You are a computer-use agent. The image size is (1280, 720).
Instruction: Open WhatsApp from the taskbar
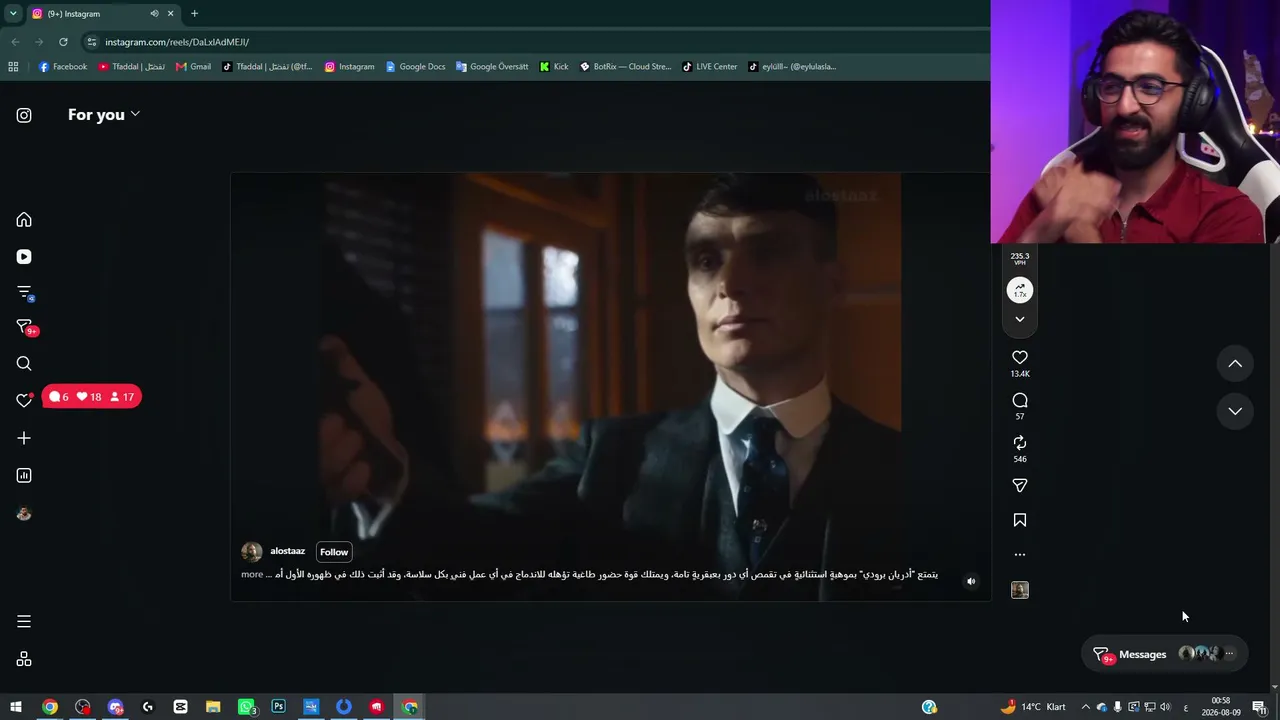click(x=246, y=707)
